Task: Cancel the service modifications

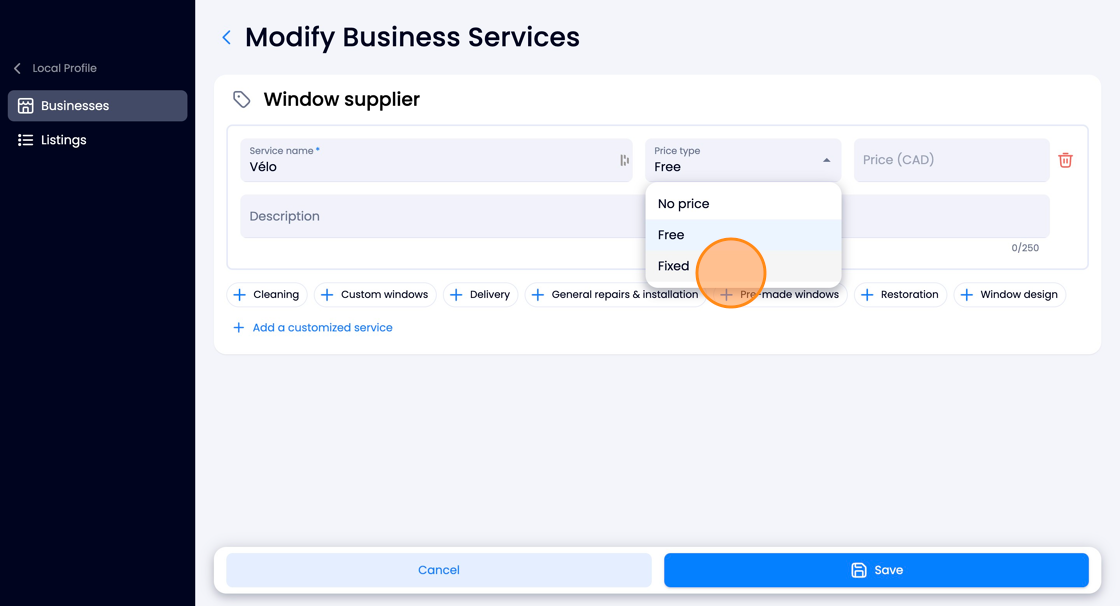Action: 439,570
